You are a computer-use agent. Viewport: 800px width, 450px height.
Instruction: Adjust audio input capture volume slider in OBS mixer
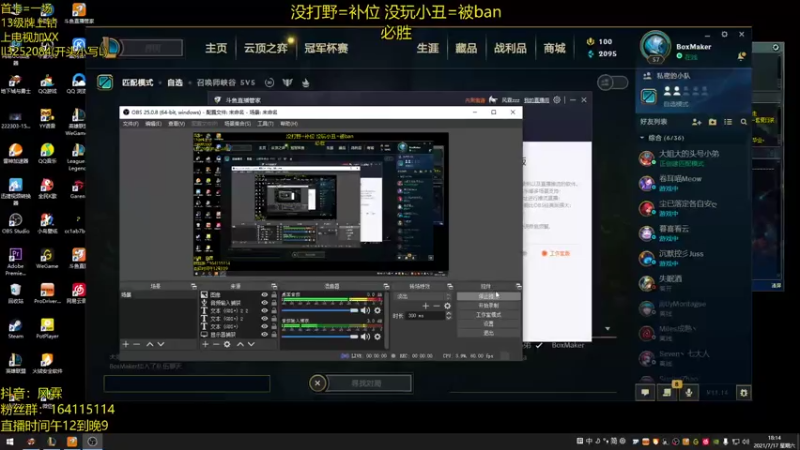point(320,337)
